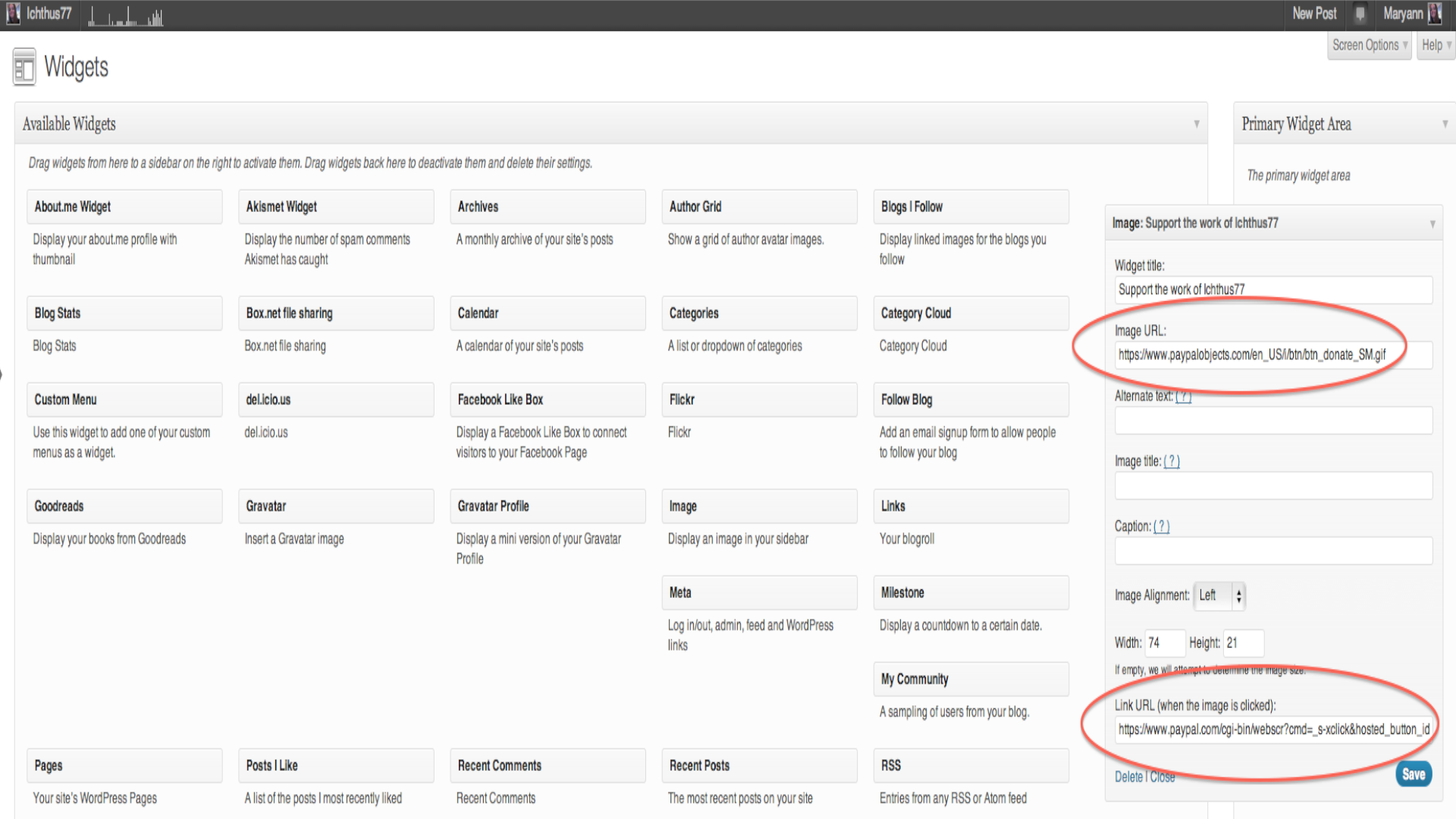This screenshot has width=1456, height=819.
Task: Click New Post in the admin bar
Action: pyautogui.click(x=1314, y=14)
